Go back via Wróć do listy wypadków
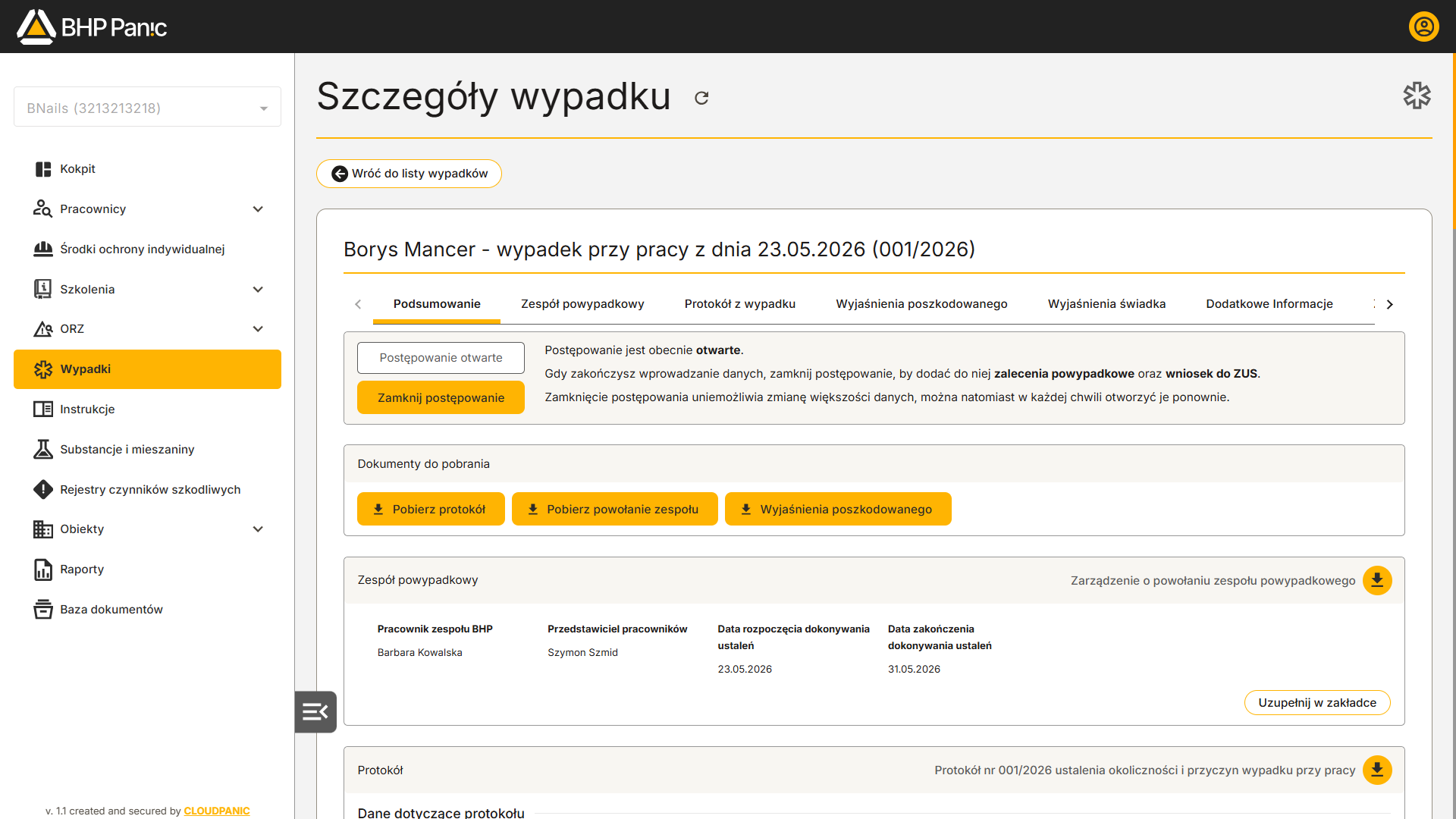 tap(409, 174)
